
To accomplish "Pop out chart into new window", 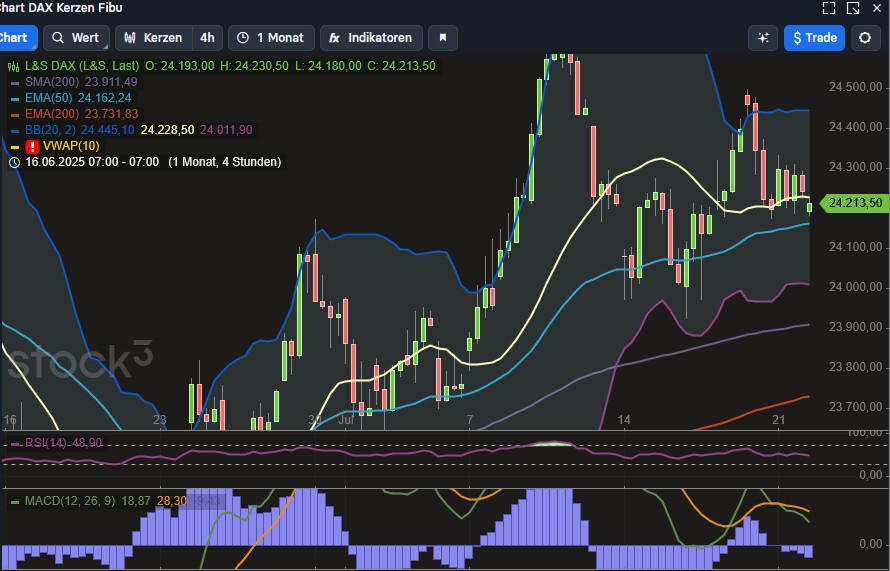I will (x=853, y=8).
